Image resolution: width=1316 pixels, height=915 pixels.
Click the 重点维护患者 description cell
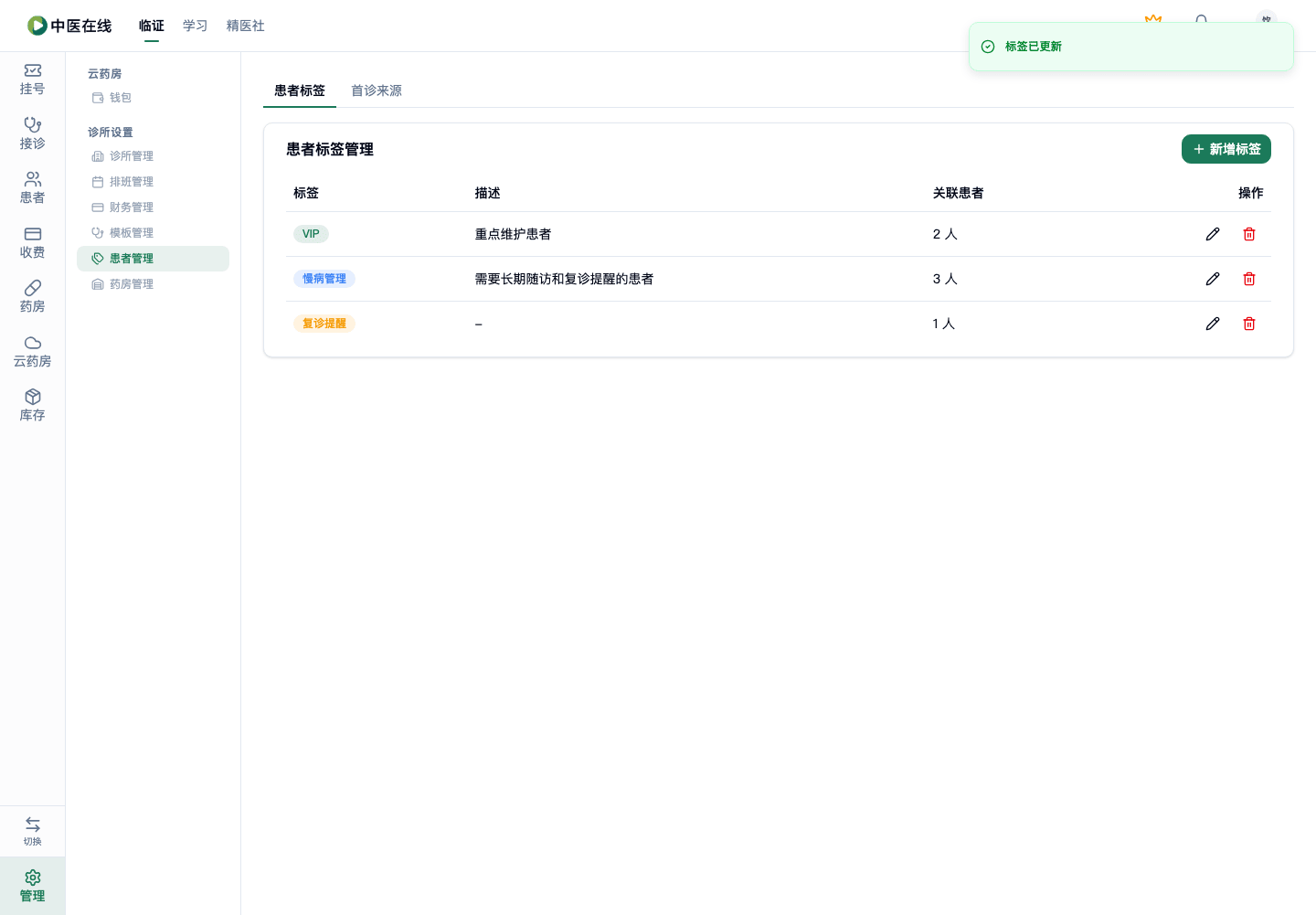coord(513,234)
